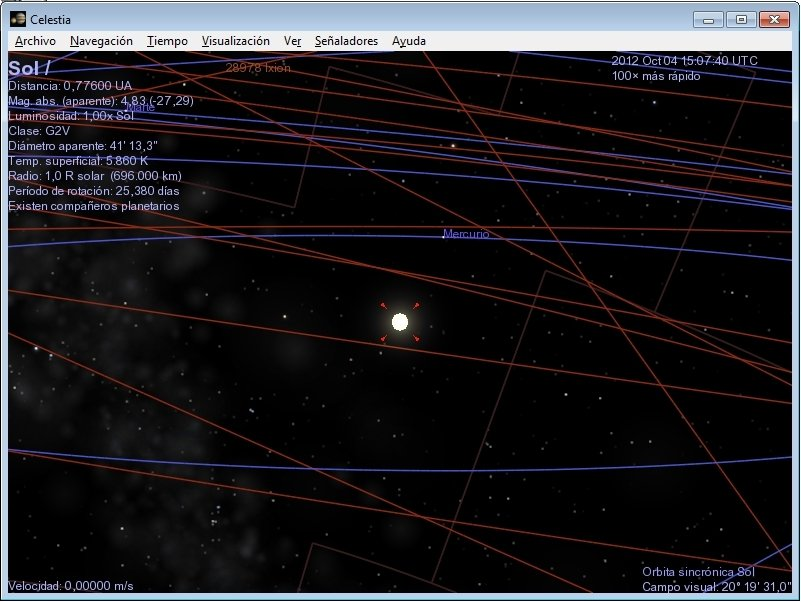Close the Celestia window
Viewport: 801px width, 602px height.
pyautogui.click(x=773, y=19)
